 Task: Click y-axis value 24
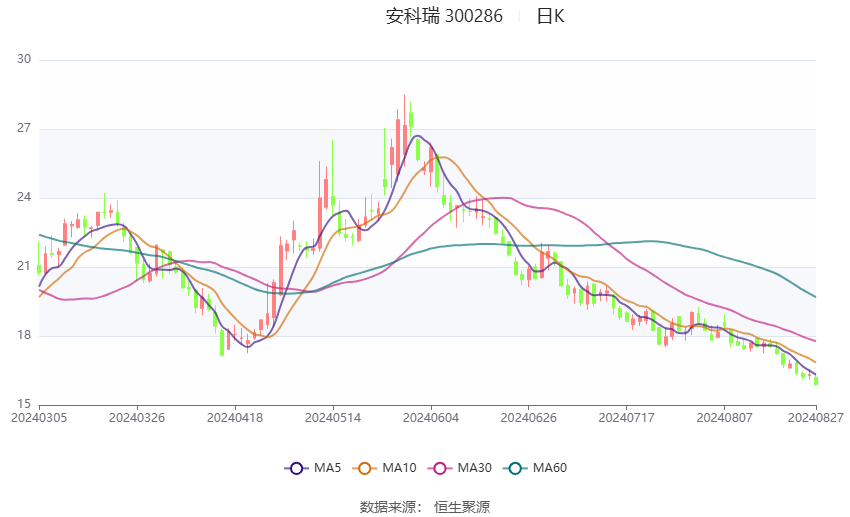coord(24,197)
